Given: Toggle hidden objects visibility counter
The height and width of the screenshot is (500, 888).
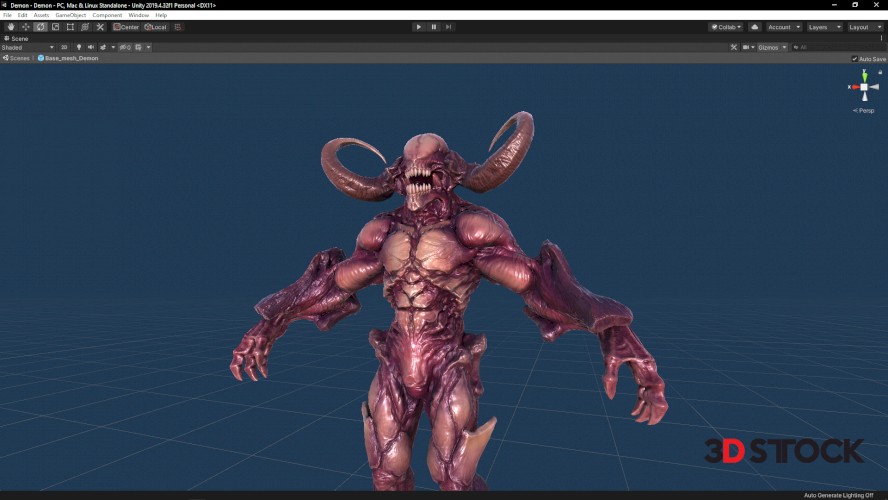Looking at the screenshot, I should tap(125, 47).
